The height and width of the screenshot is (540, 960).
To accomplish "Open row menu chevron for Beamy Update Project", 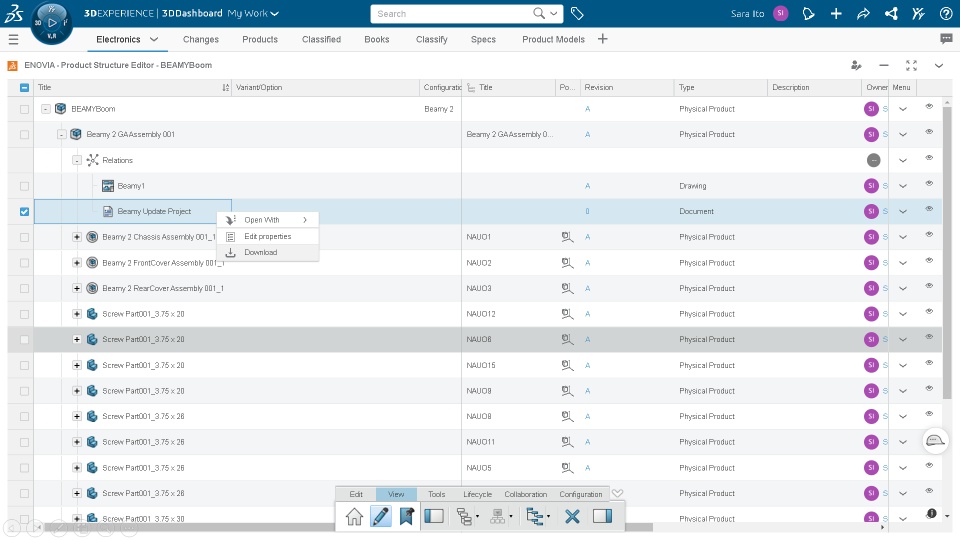I will click(x=902, y=212).
